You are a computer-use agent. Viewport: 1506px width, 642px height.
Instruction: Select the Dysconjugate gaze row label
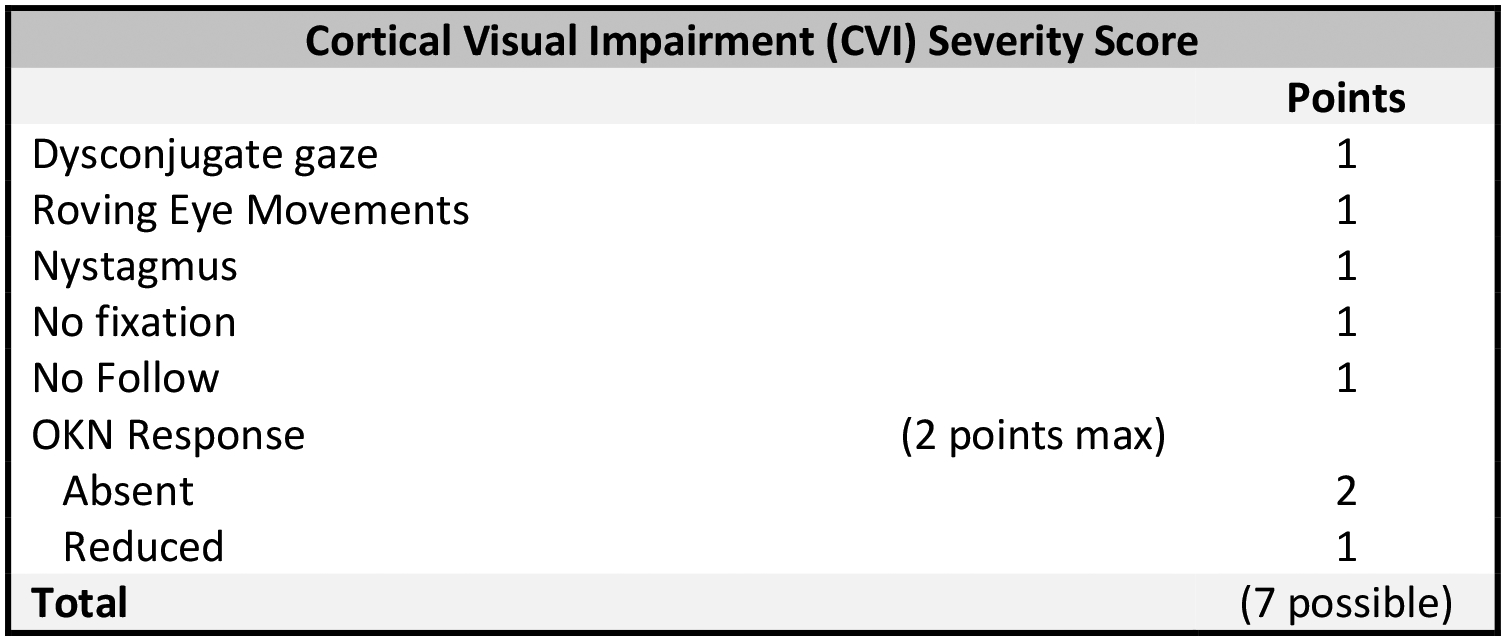coord(205,155)
